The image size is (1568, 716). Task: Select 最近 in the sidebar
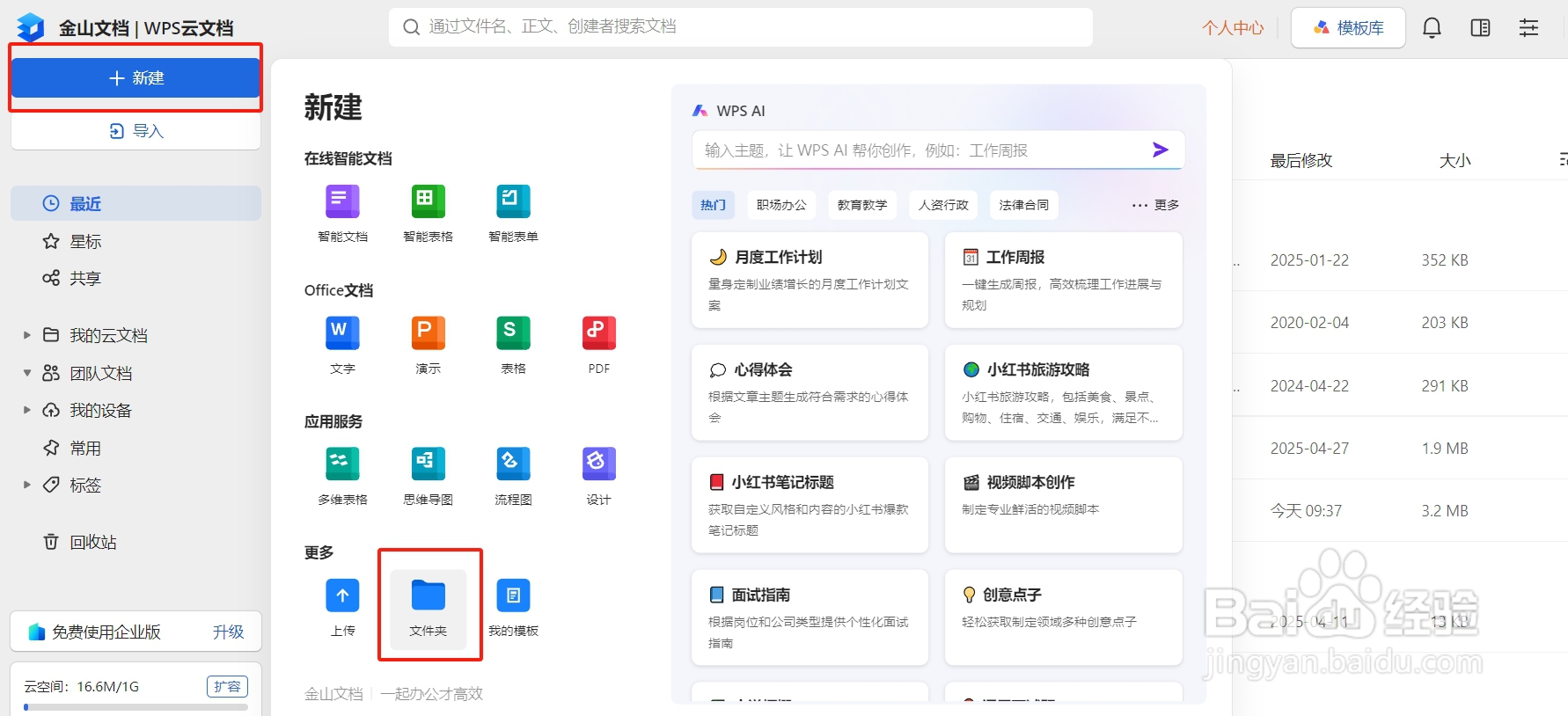[136, 203]
